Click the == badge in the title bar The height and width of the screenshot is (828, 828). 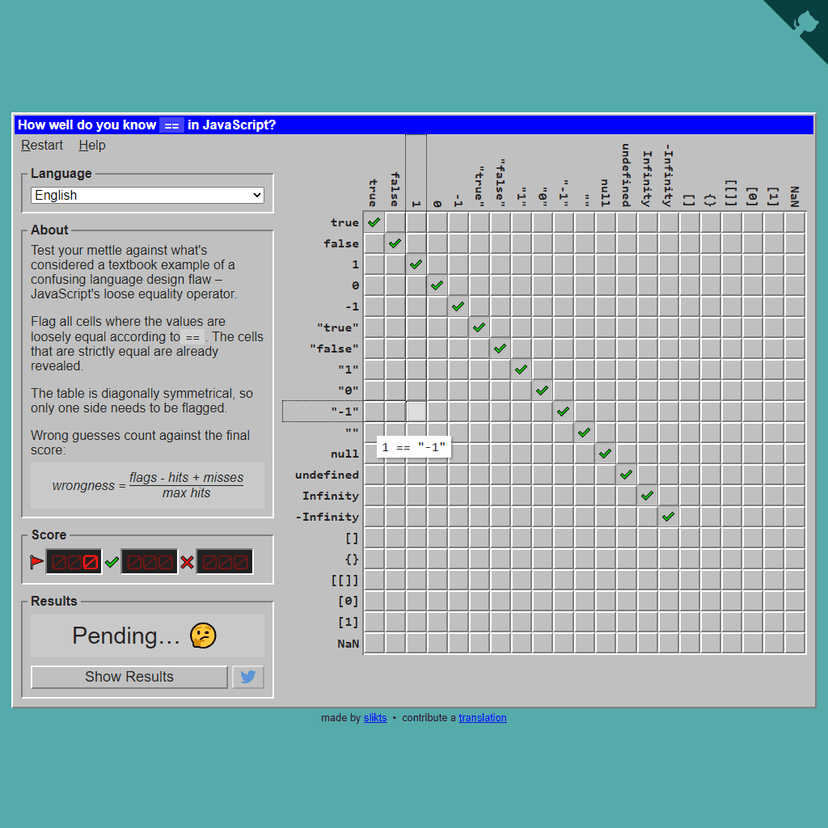click(x=170, y=124)
